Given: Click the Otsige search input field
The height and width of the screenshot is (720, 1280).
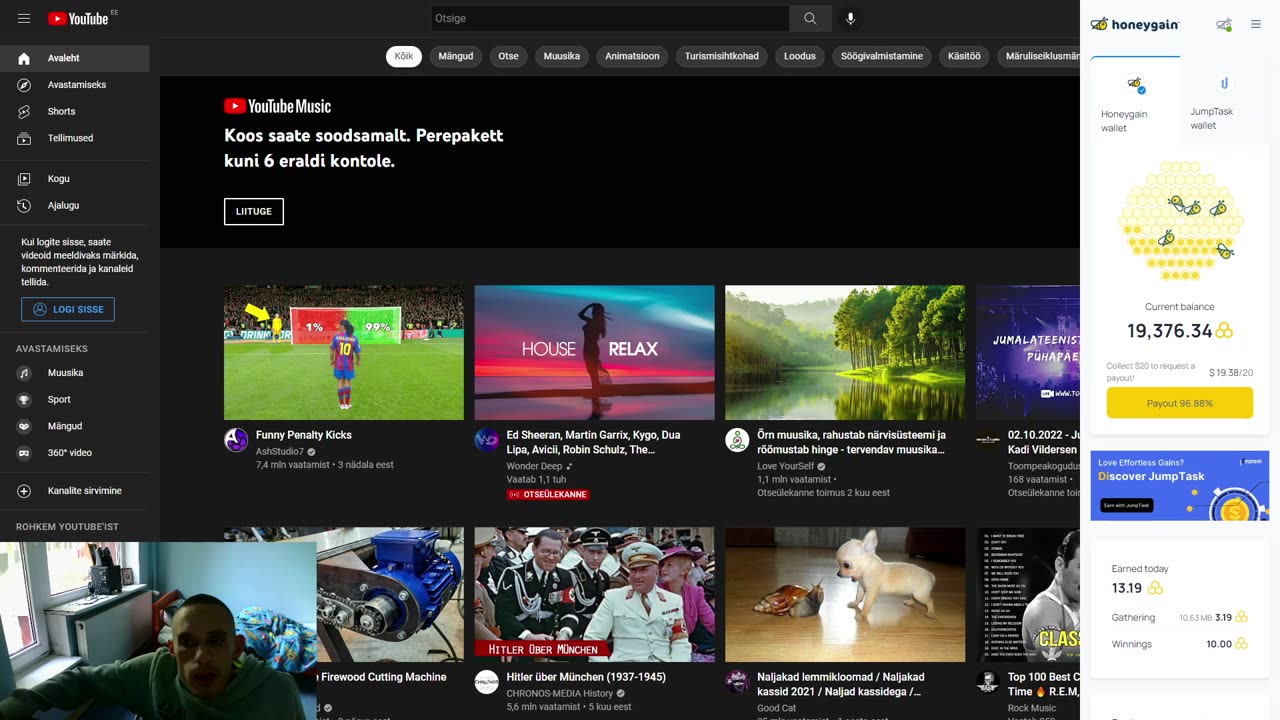Looking at the screenshot, I should point(610,18).
